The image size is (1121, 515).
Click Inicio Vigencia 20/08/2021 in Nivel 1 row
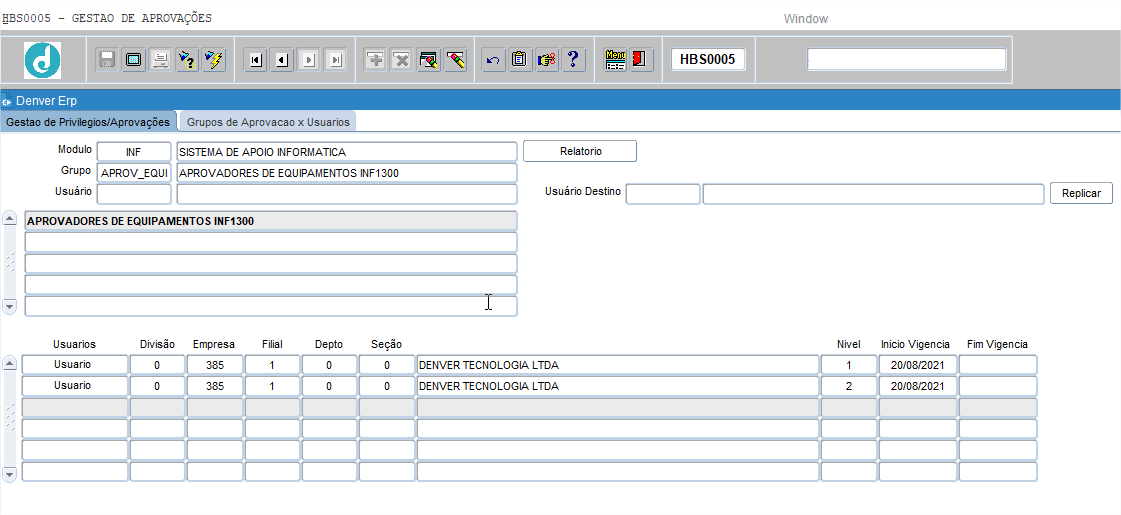917,365
